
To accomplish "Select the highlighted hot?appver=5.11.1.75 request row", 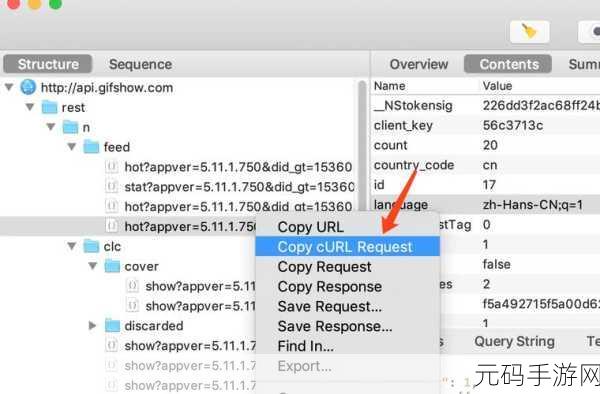I will [128, 226].
